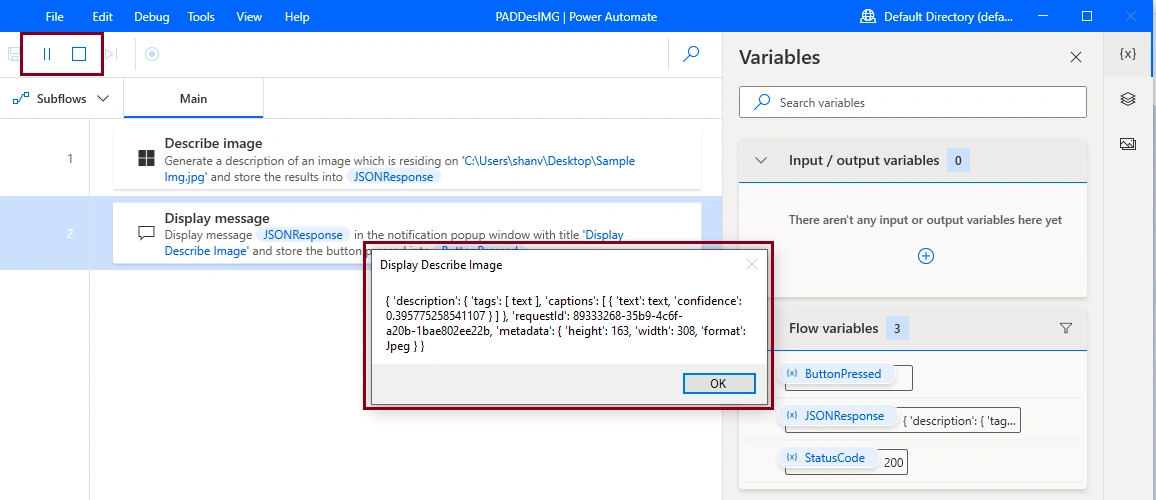1156x500 pixels.
Task: Select the JSONResponse flow variable
Action: point(838,416)
